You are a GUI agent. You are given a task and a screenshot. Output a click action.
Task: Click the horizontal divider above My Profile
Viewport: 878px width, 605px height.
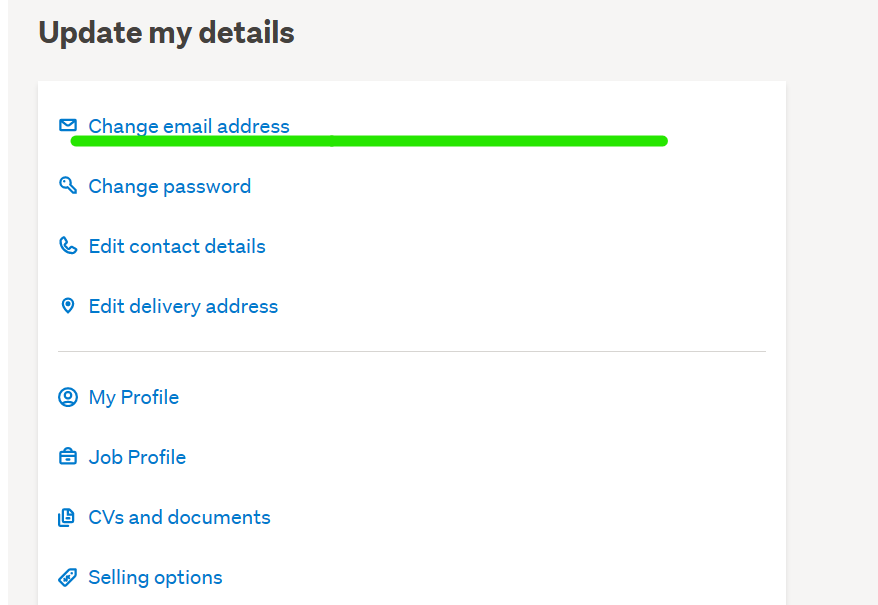point(411,351)
